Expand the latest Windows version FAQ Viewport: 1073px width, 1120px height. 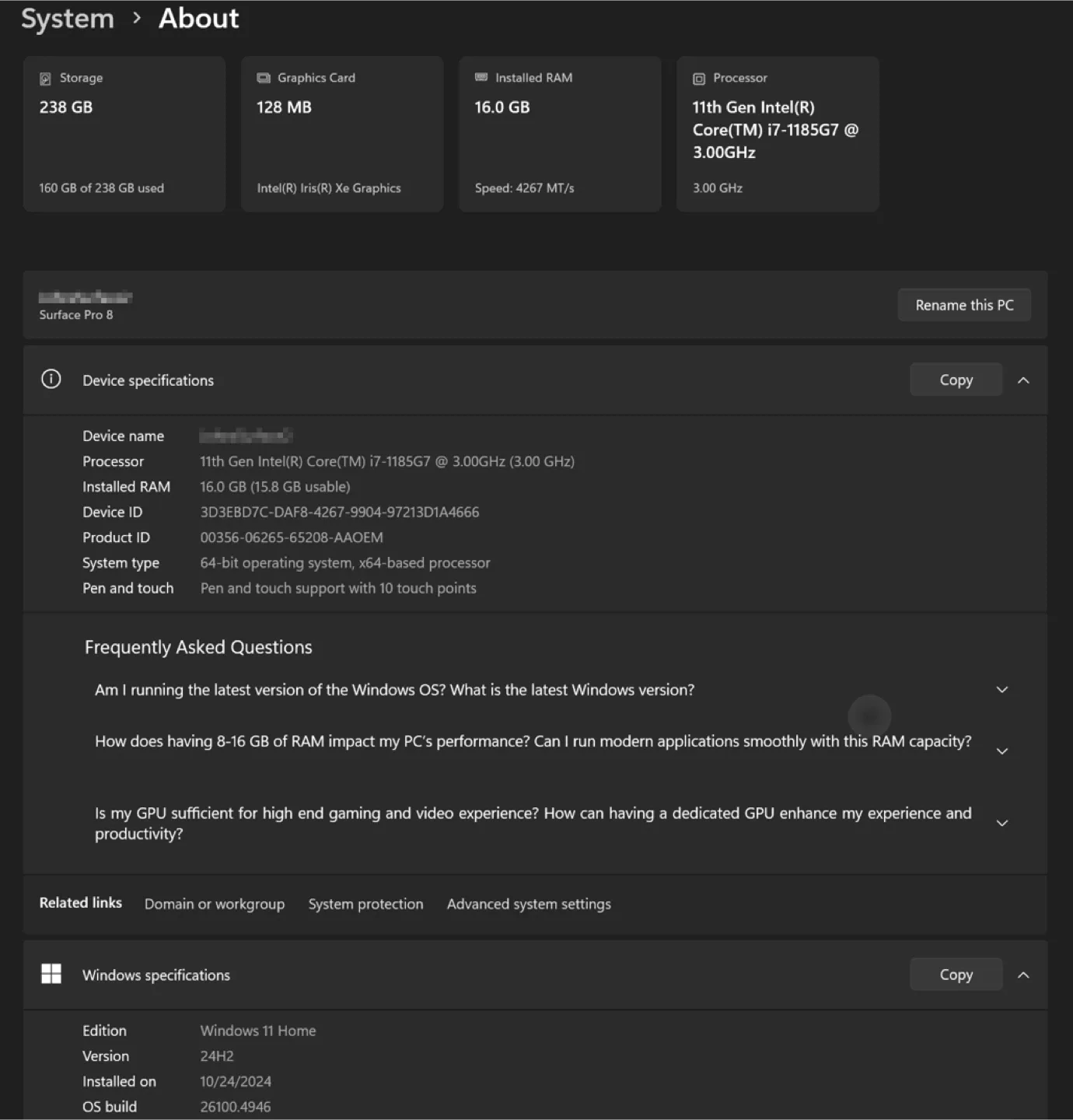tap(1001, 689)
